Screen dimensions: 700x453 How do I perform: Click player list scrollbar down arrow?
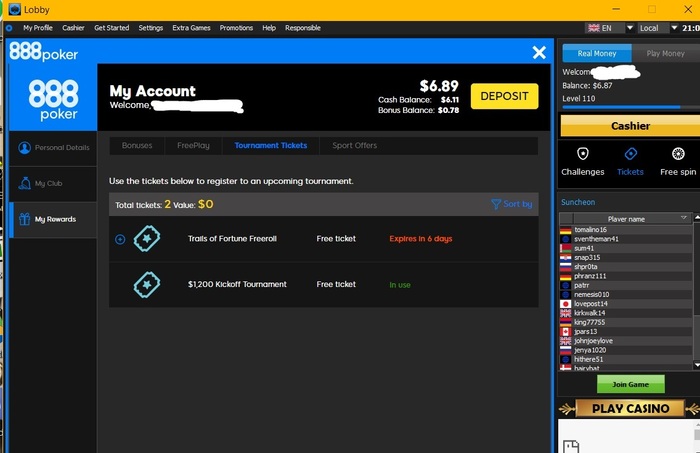tap(696, 366)
